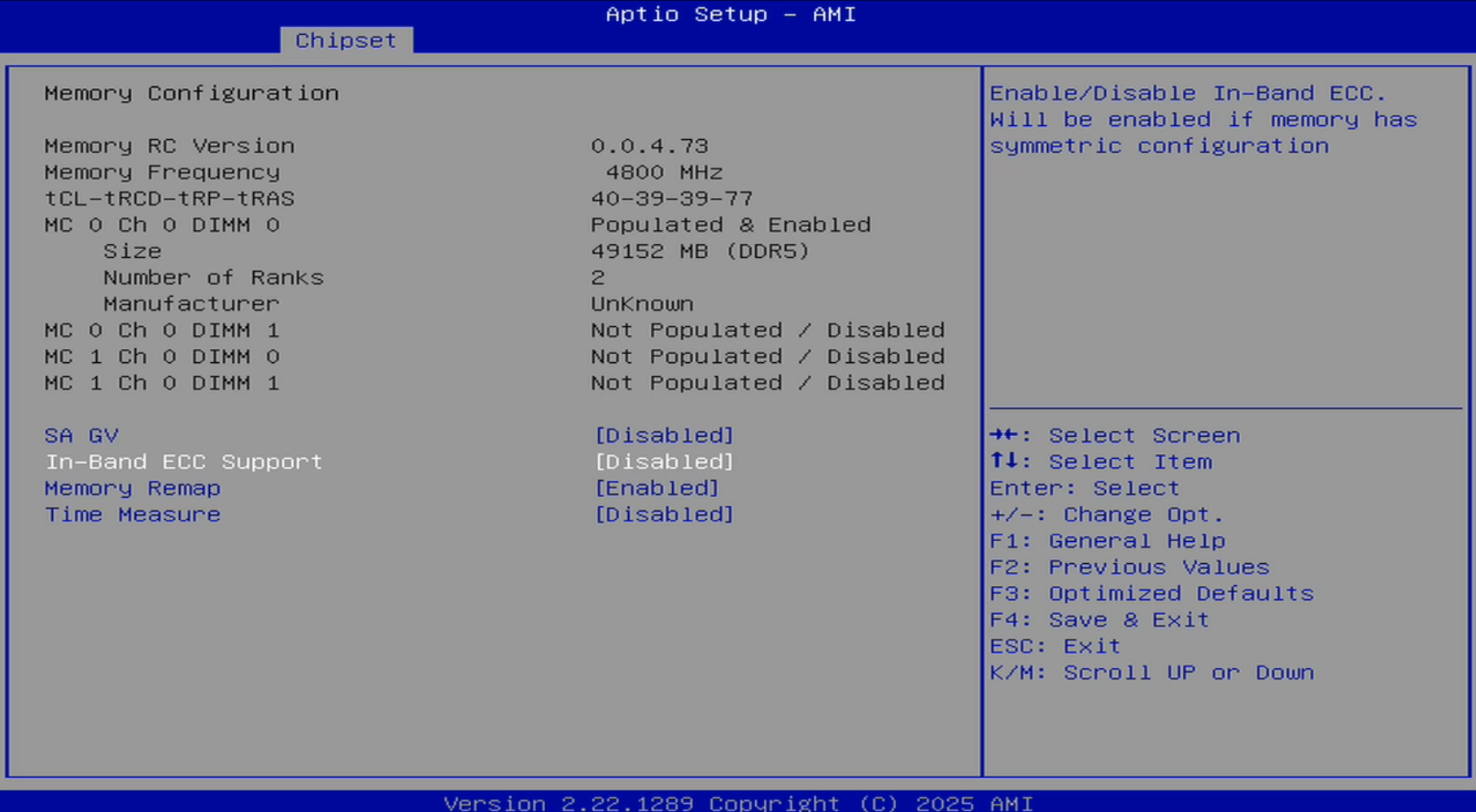Viewport: 1476px width, 812px height.
Task: Open the SA GV Disabled value
Action: (664, 435)
